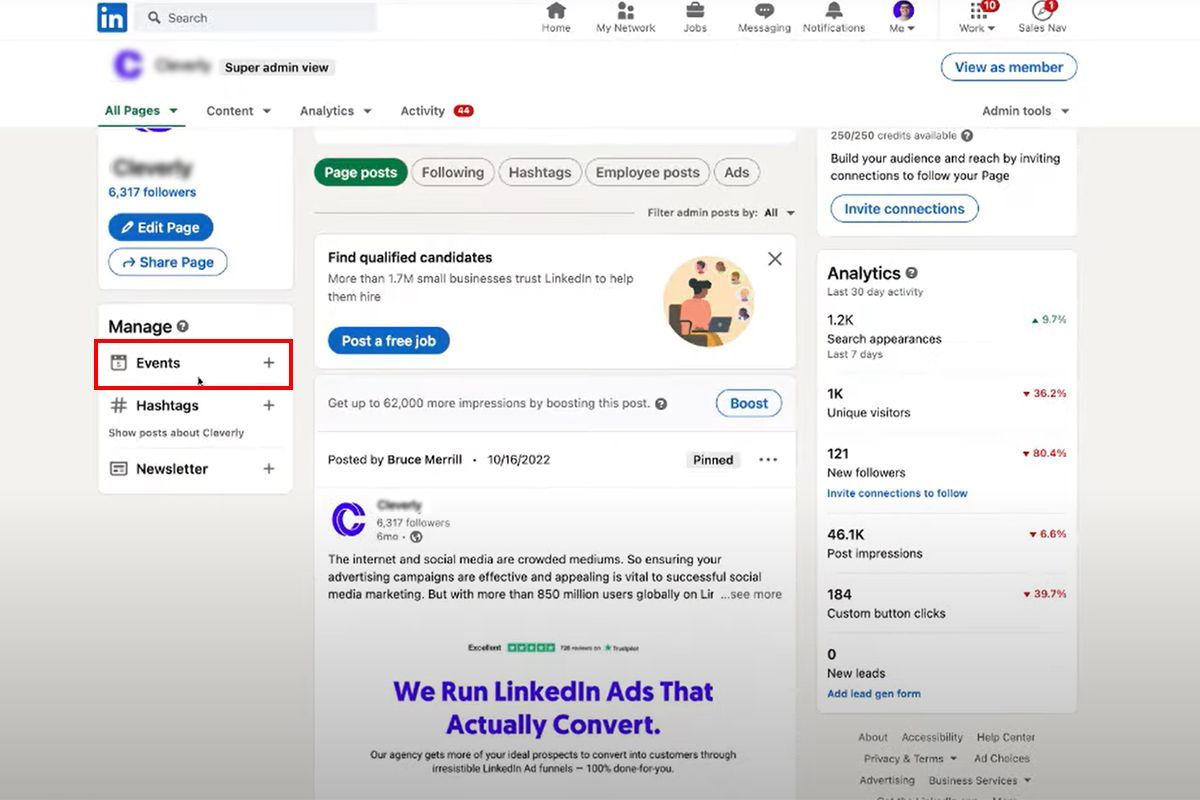1200x800 pixels.
Task: Open Sales Nav compass icon
Action: coord(1042,12)
